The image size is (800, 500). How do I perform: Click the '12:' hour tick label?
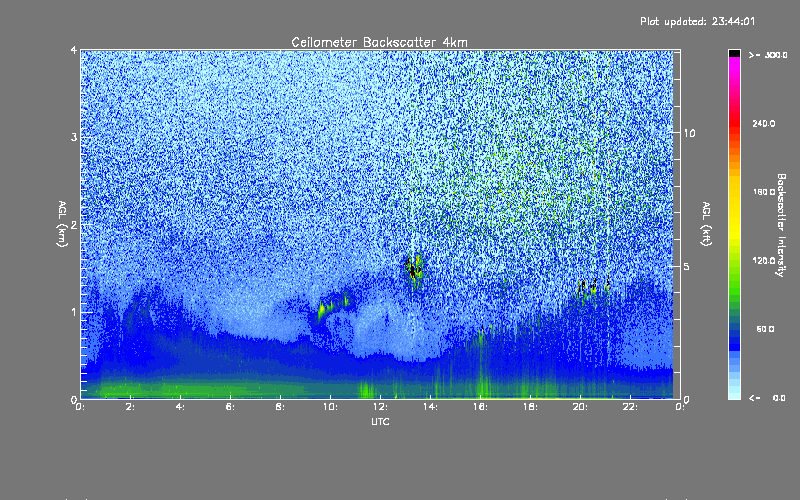[381, 407]
